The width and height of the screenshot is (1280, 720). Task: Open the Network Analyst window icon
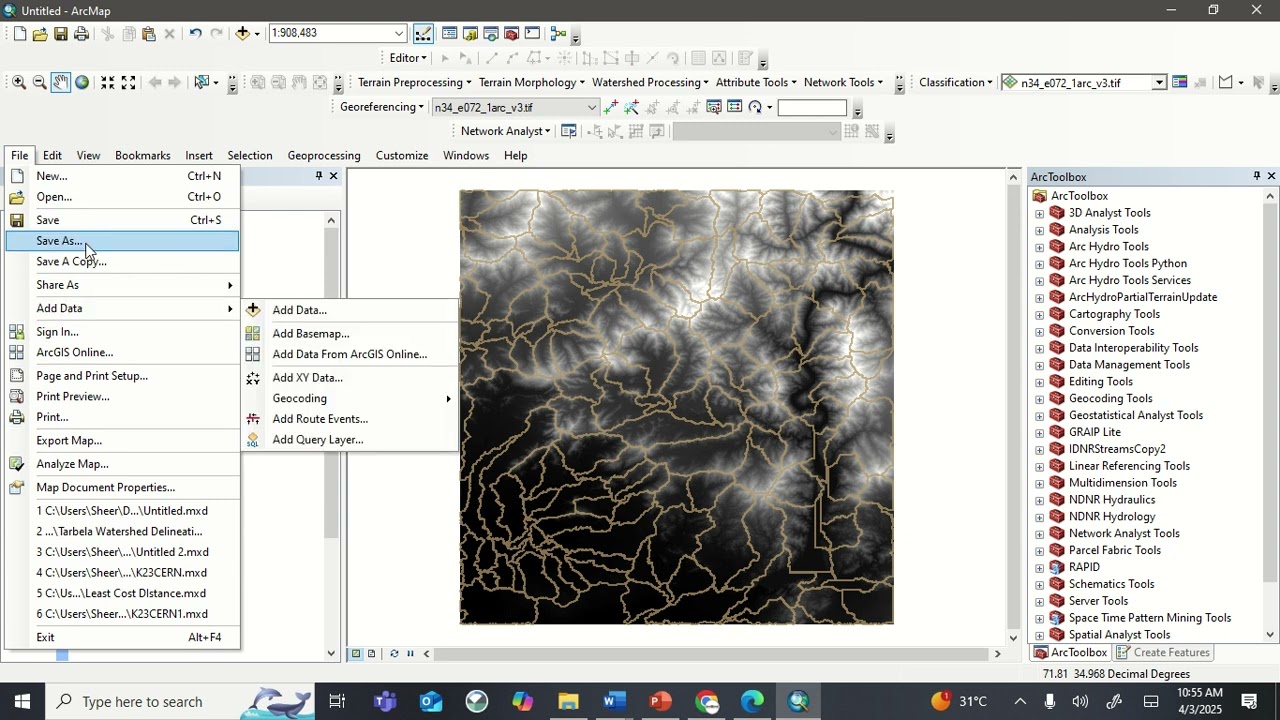[x=569, y=131]
